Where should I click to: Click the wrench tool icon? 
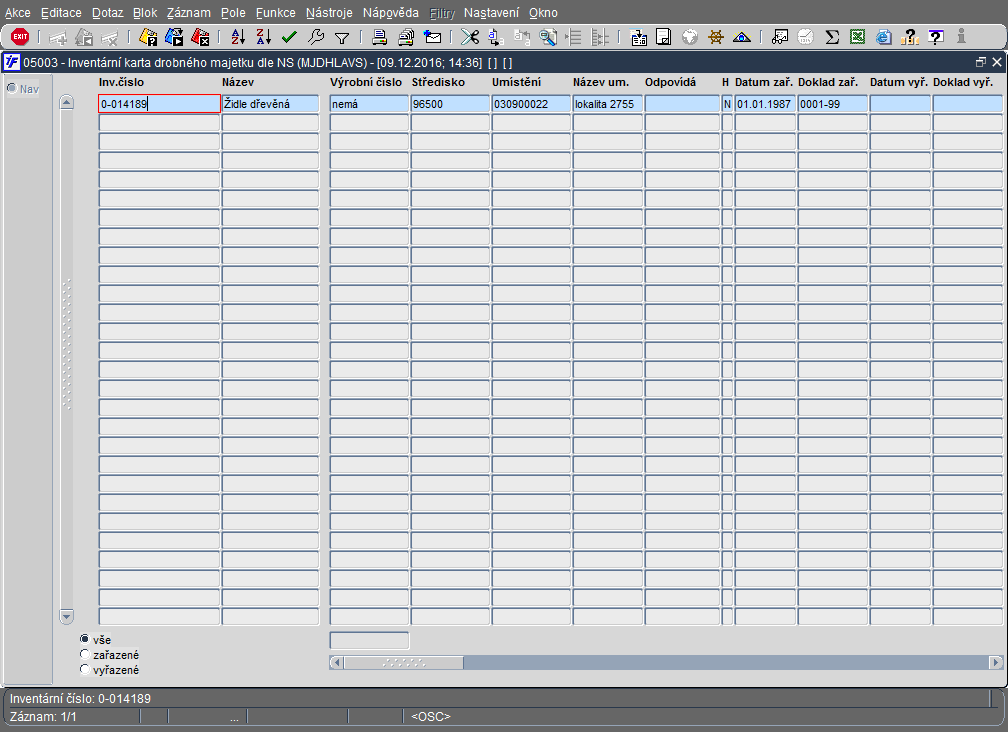(x=316, y=37)
